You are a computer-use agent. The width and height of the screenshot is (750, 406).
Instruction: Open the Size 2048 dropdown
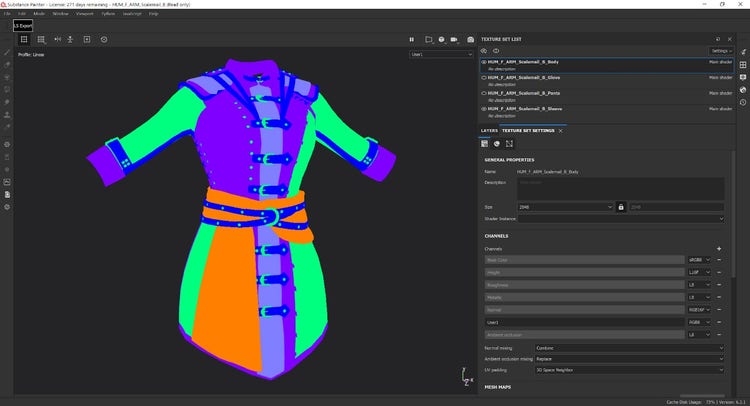(x=563, y=207)
